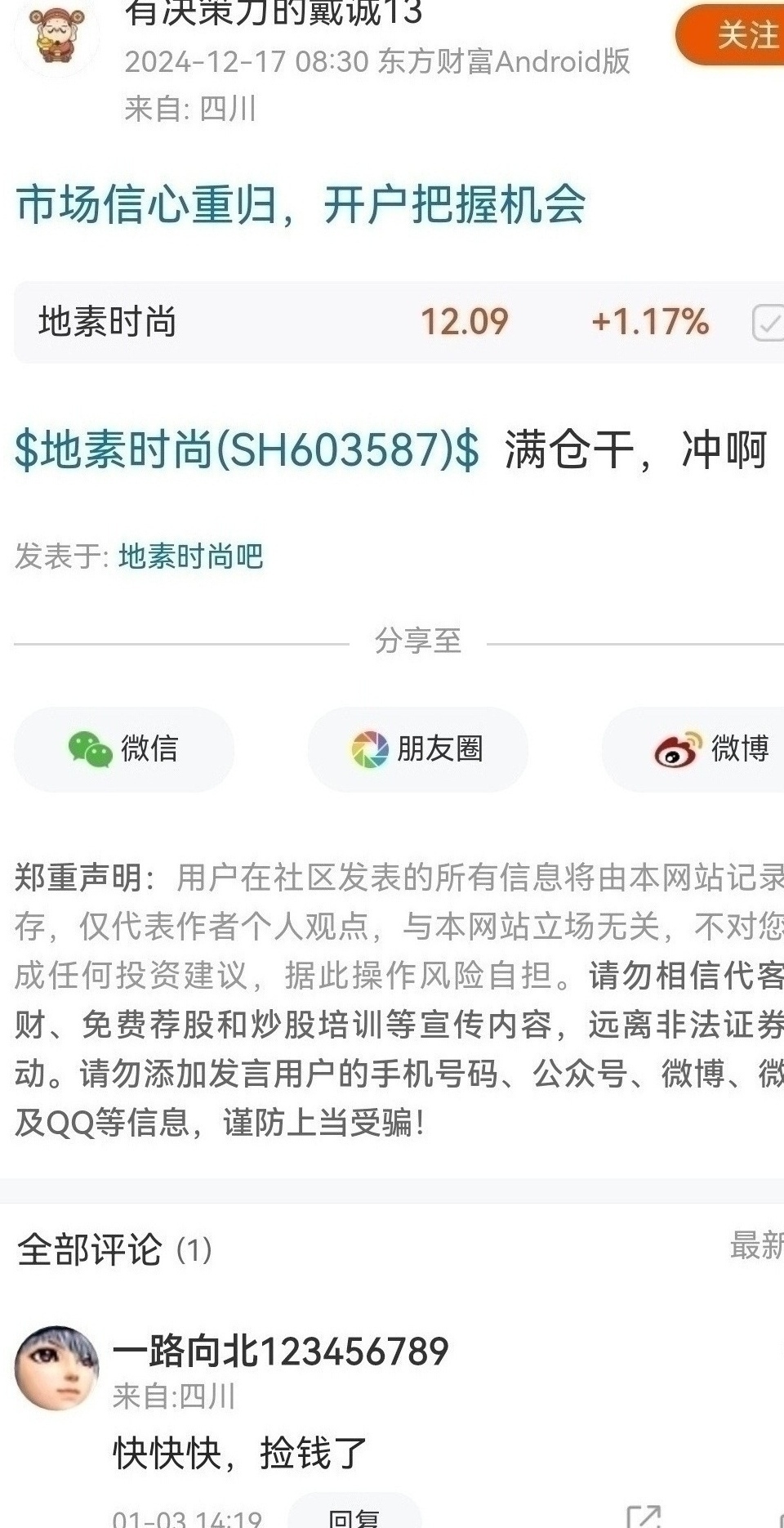Viewport: 784px width, 1528px height.
Task: Follow the author with 关注 button
Action: [733, 34]
